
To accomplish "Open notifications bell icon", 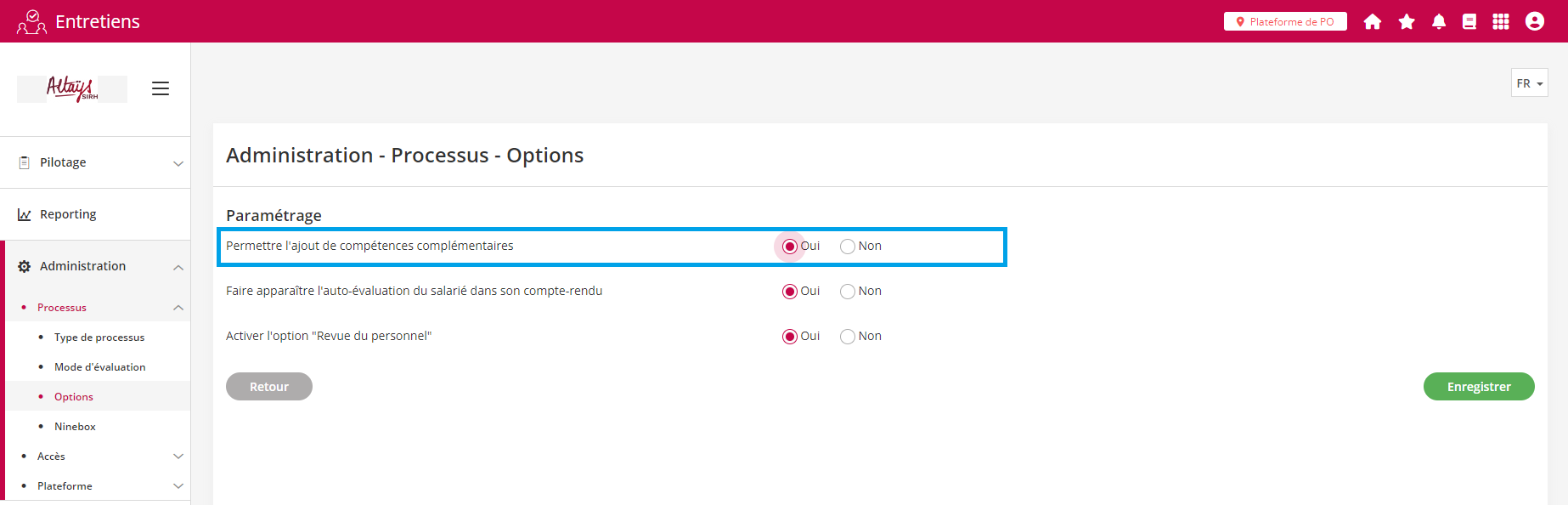I will click(1439, 22).
